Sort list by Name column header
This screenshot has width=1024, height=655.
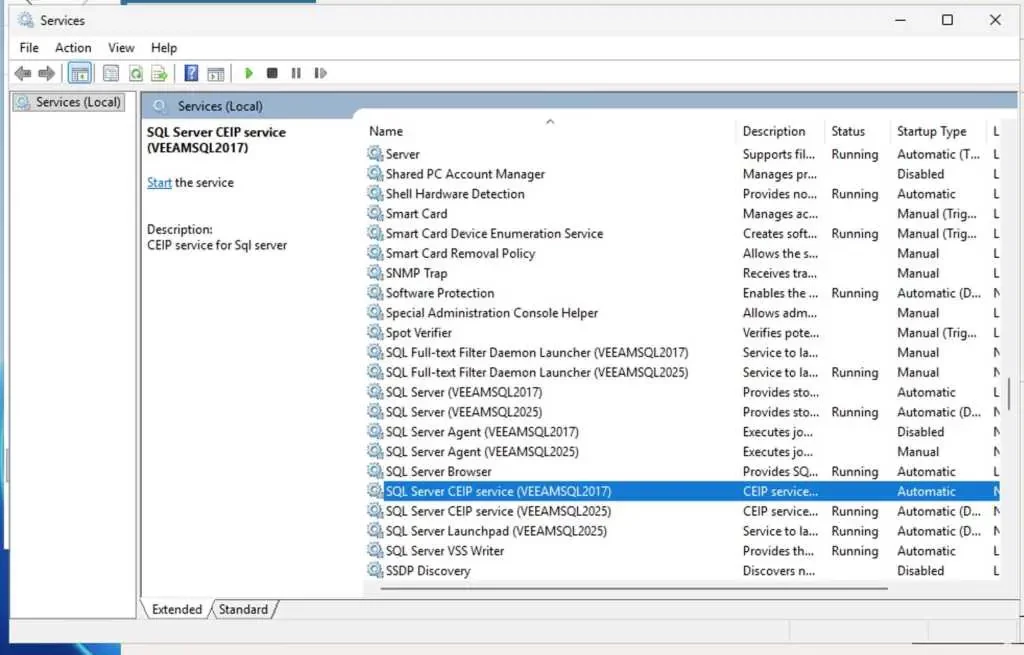pyautogui.click(x=386, y=131)
